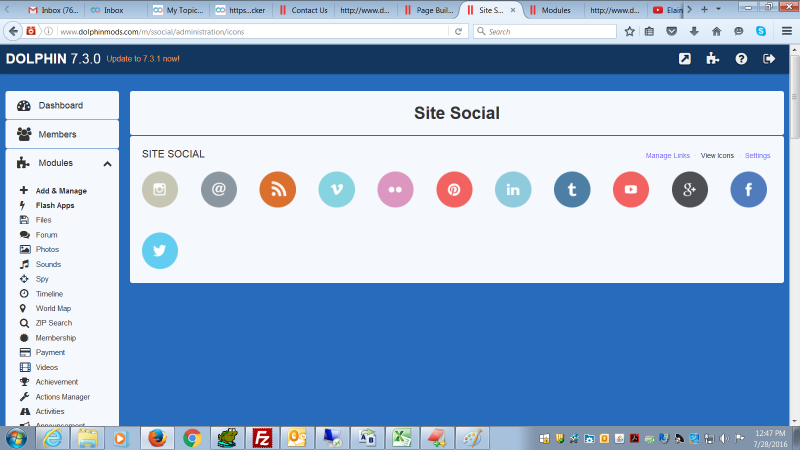
Task: Click the browser search field
Action: [x=545, y=32]
